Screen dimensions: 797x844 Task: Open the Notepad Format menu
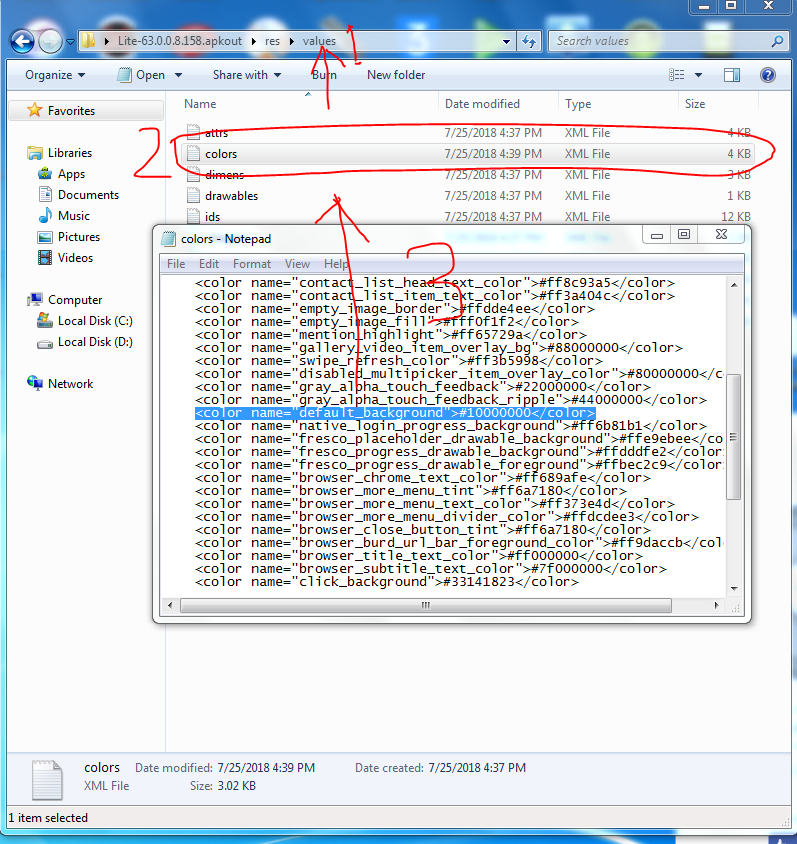[251, 264]
